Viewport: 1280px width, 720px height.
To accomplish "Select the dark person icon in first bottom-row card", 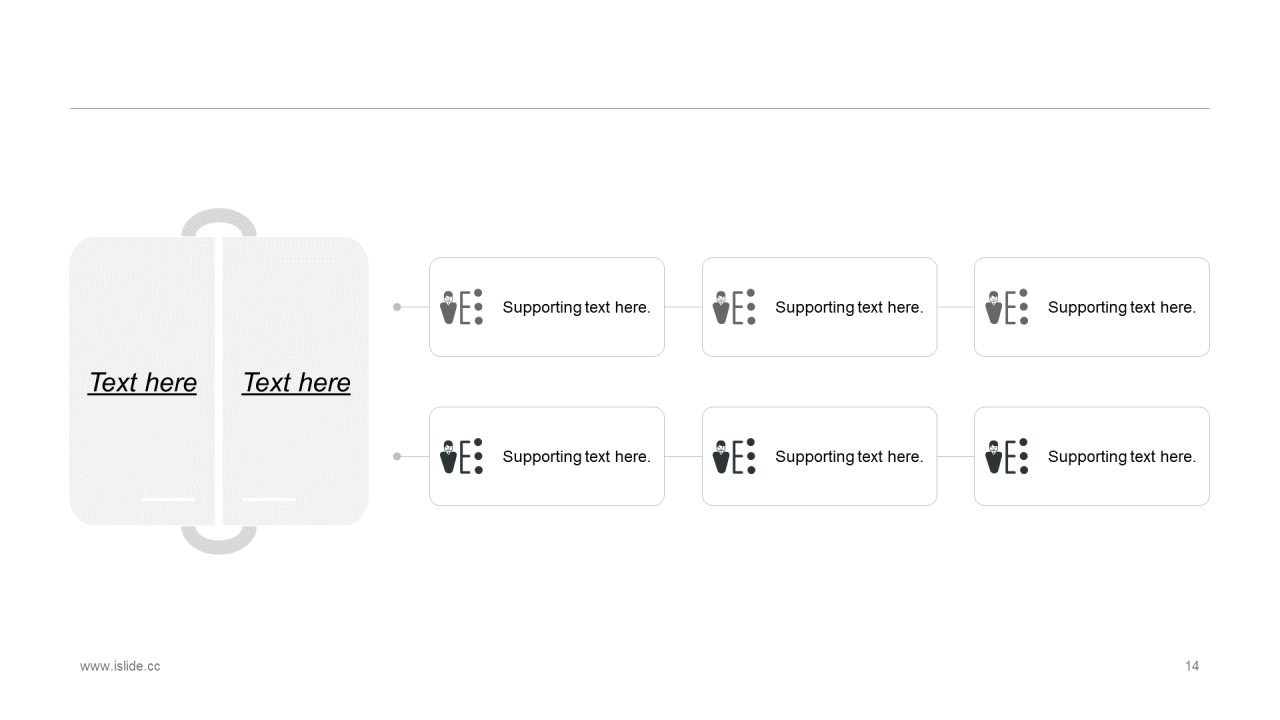I will 462,456.
